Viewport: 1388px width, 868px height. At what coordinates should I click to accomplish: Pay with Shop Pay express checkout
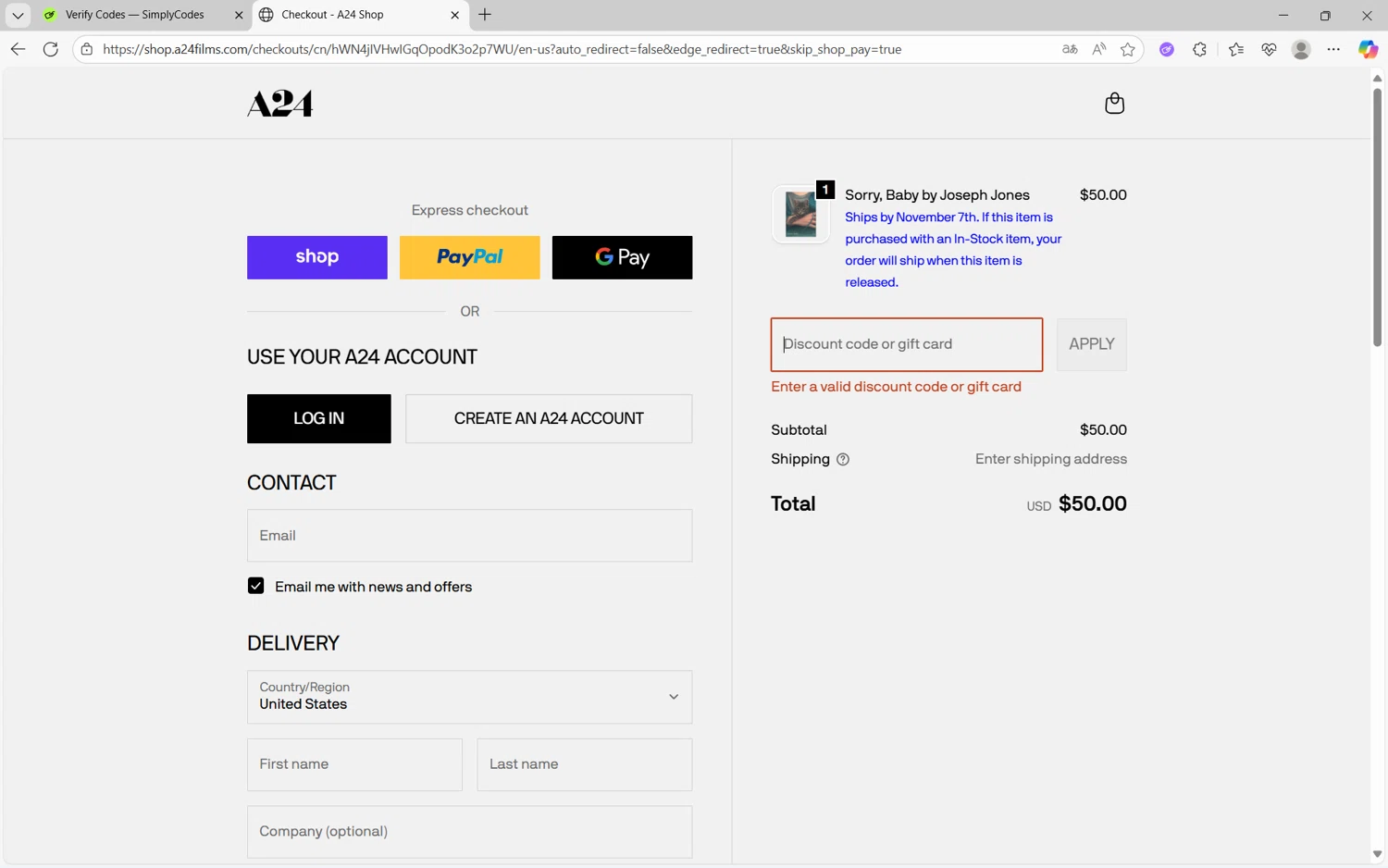point(316,257)
